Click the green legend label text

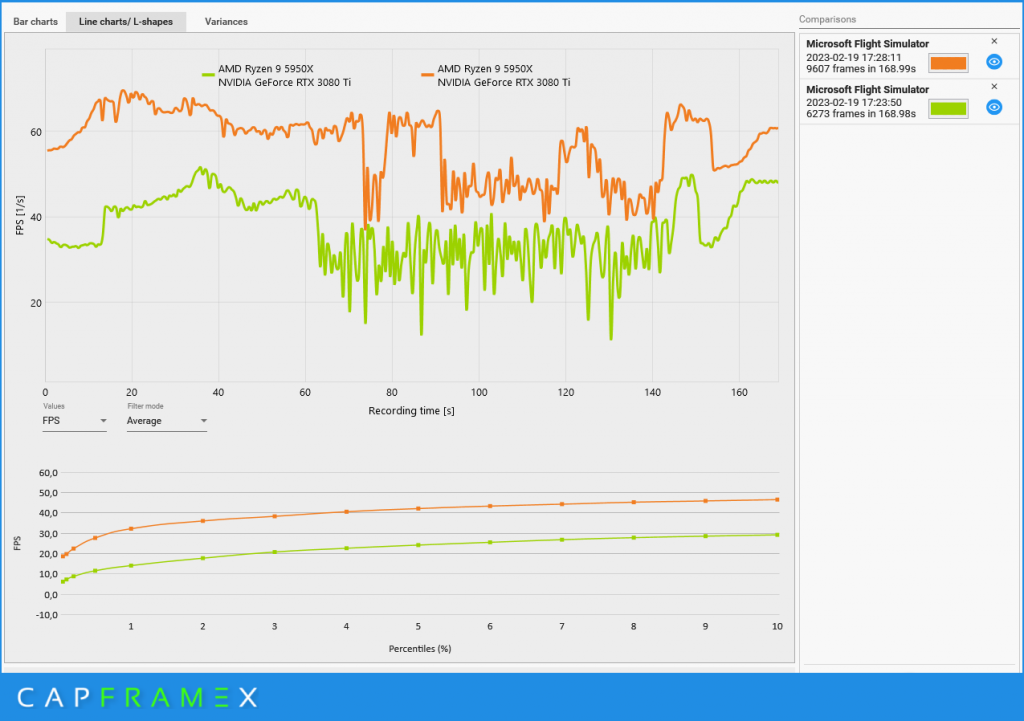point(284,75)
